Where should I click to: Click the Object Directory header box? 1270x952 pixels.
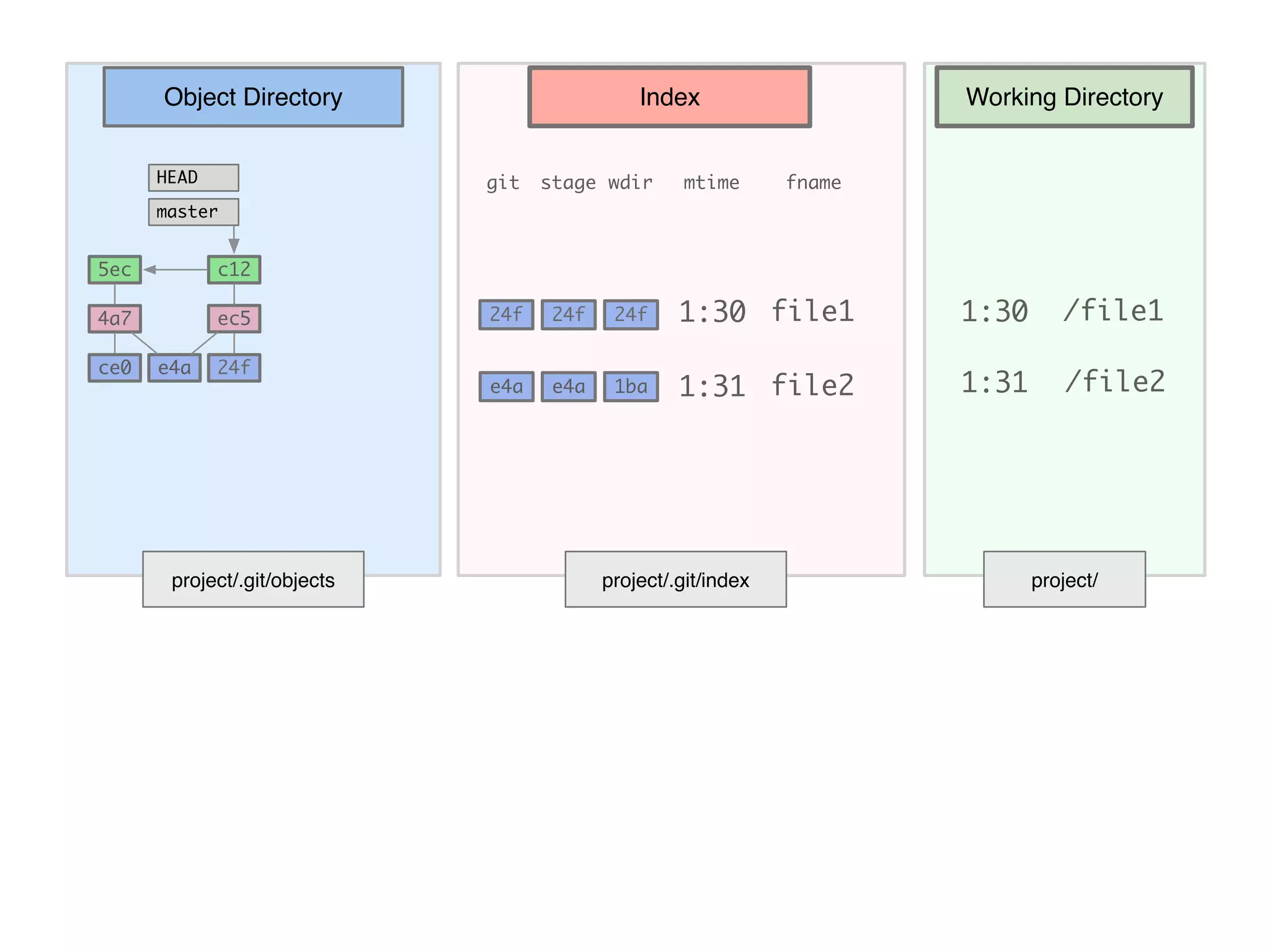coord(253,97)
